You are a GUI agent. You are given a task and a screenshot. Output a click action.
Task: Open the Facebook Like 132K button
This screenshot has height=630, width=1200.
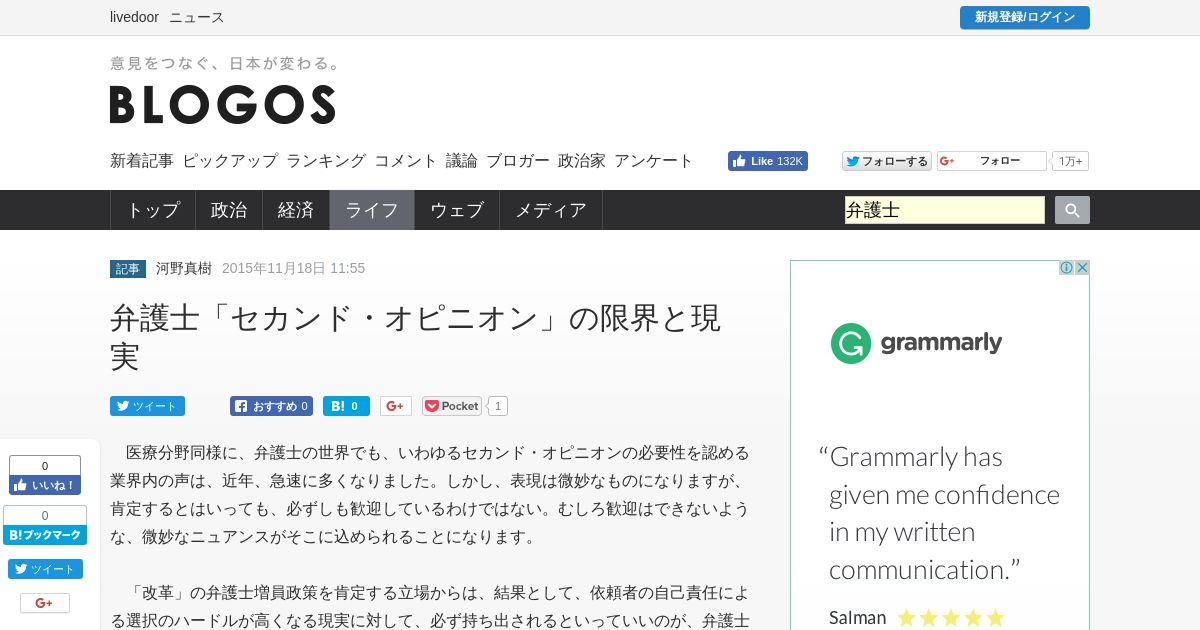768,161
